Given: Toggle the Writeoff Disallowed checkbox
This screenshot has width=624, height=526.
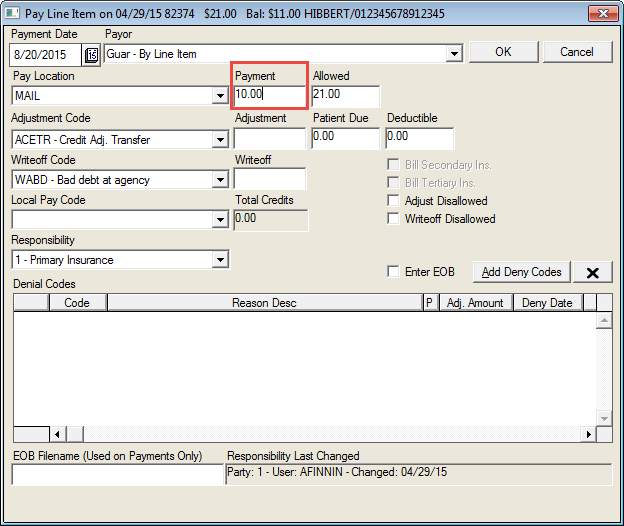Looking at the screenshot, I should coord(394,219).
